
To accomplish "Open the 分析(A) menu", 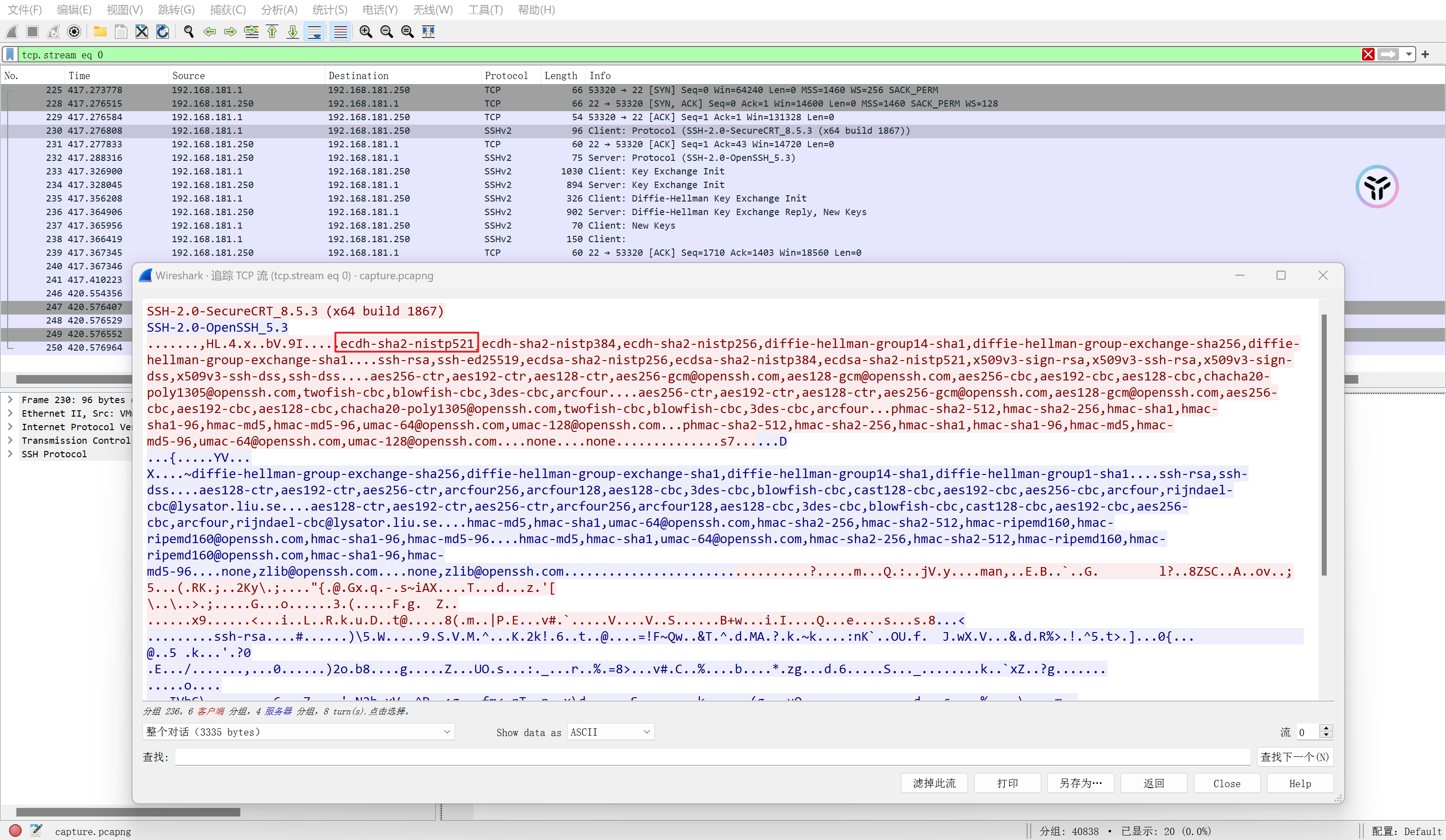I will pos(279,9).
